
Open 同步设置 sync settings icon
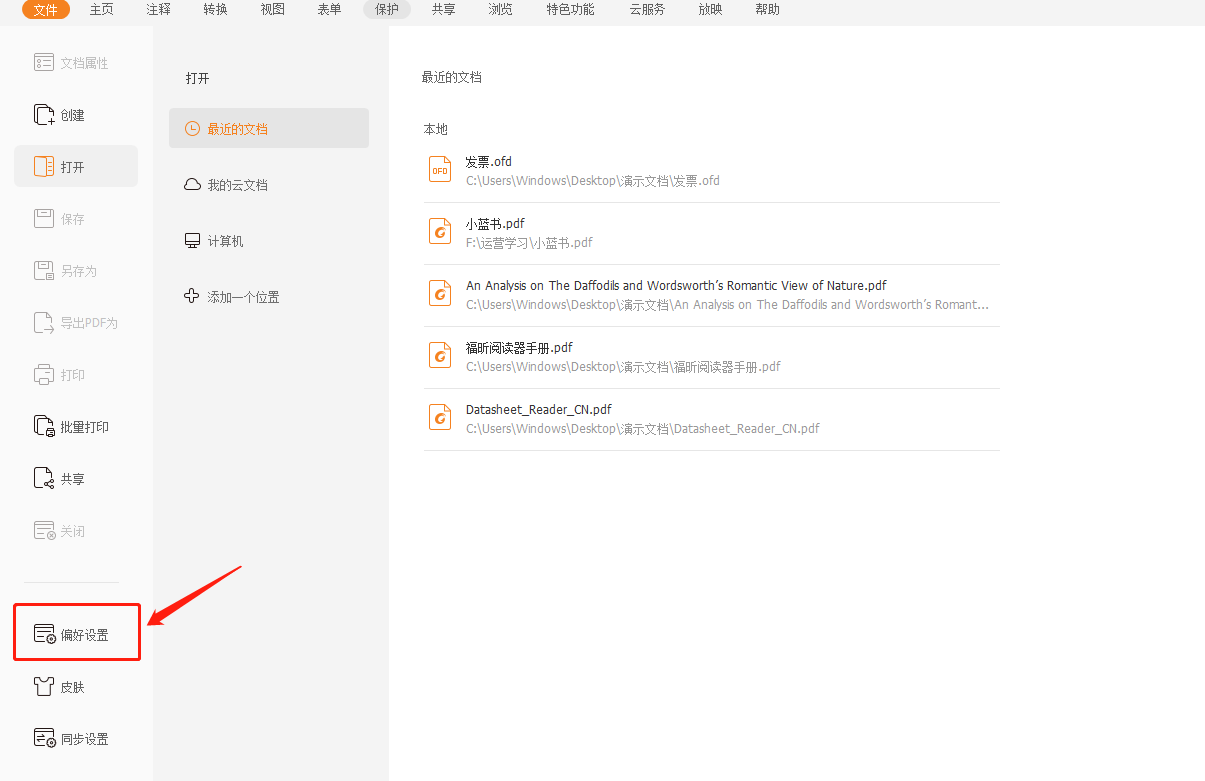click(44, 739)
